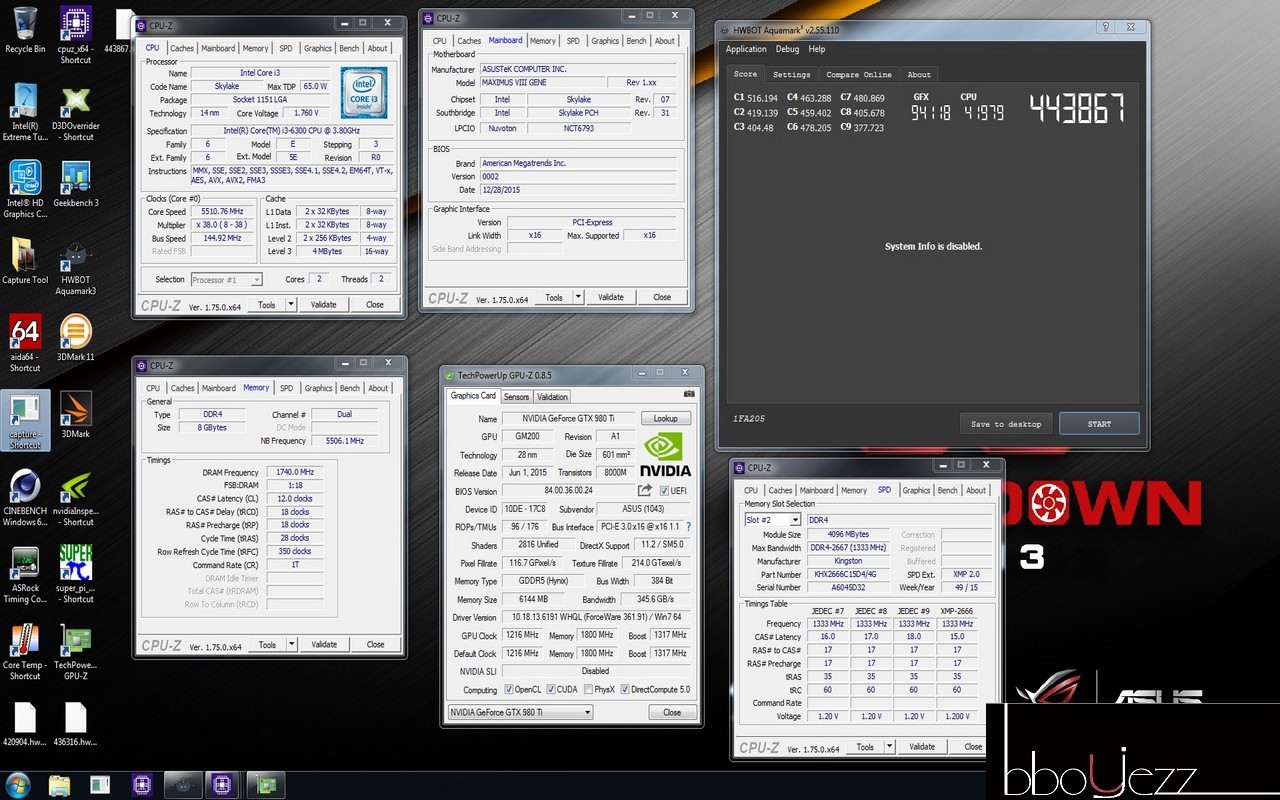1280x800 pixels.
Task: Expand Tools arrow in CPU-Z SPD window
Action: (x=890, y=746)
